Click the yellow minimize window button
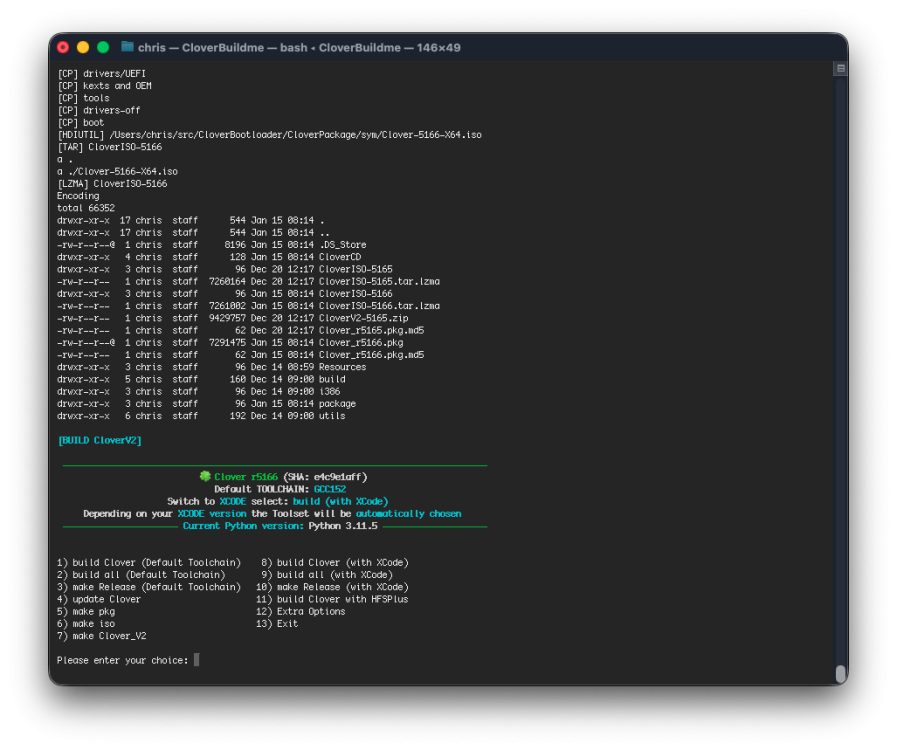Image resolution: width=897 pixels, height=750 pixels. pos(83,47)
